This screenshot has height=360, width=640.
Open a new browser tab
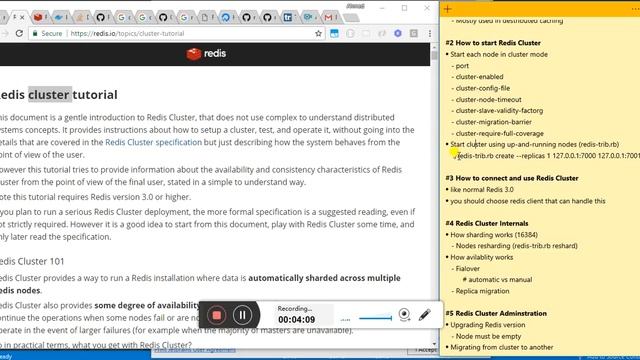[x=351, y=18]
